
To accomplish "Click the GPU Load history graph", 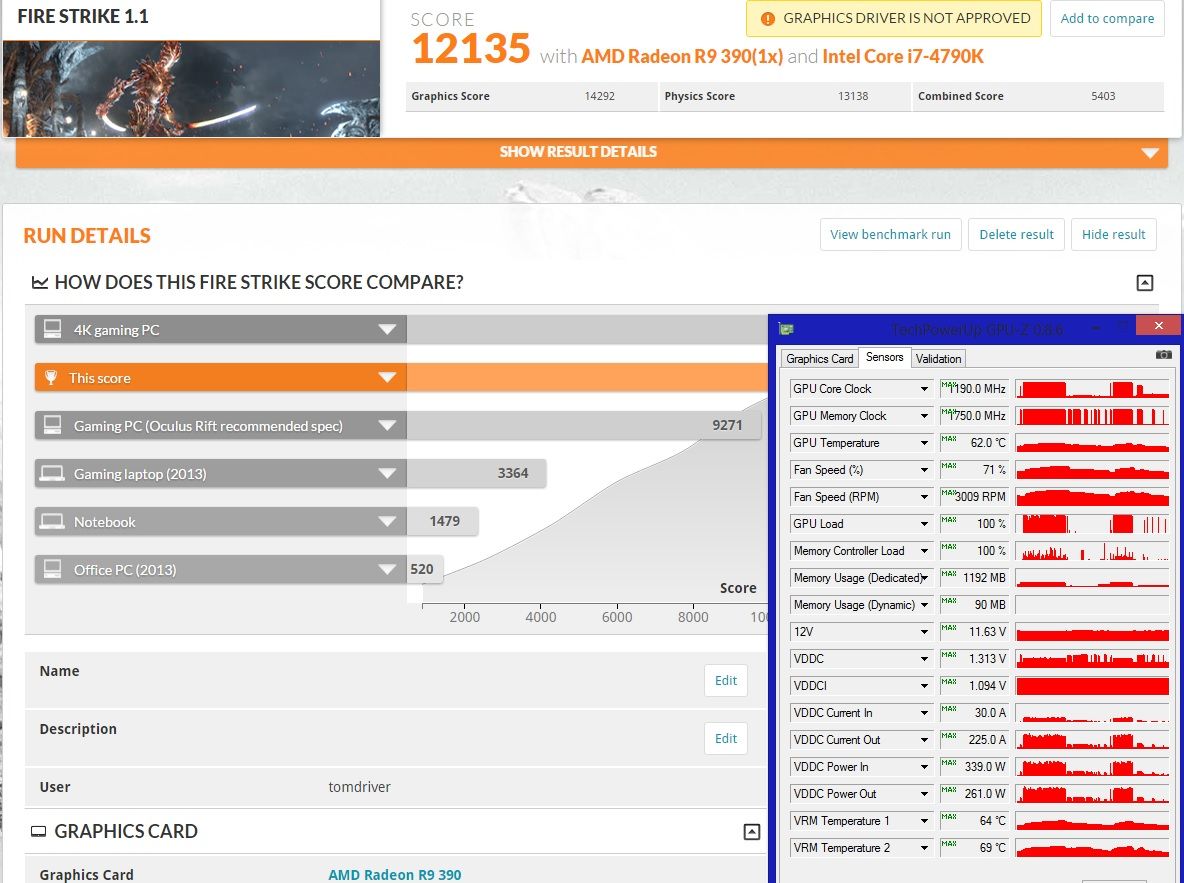I will [1093, 524].
